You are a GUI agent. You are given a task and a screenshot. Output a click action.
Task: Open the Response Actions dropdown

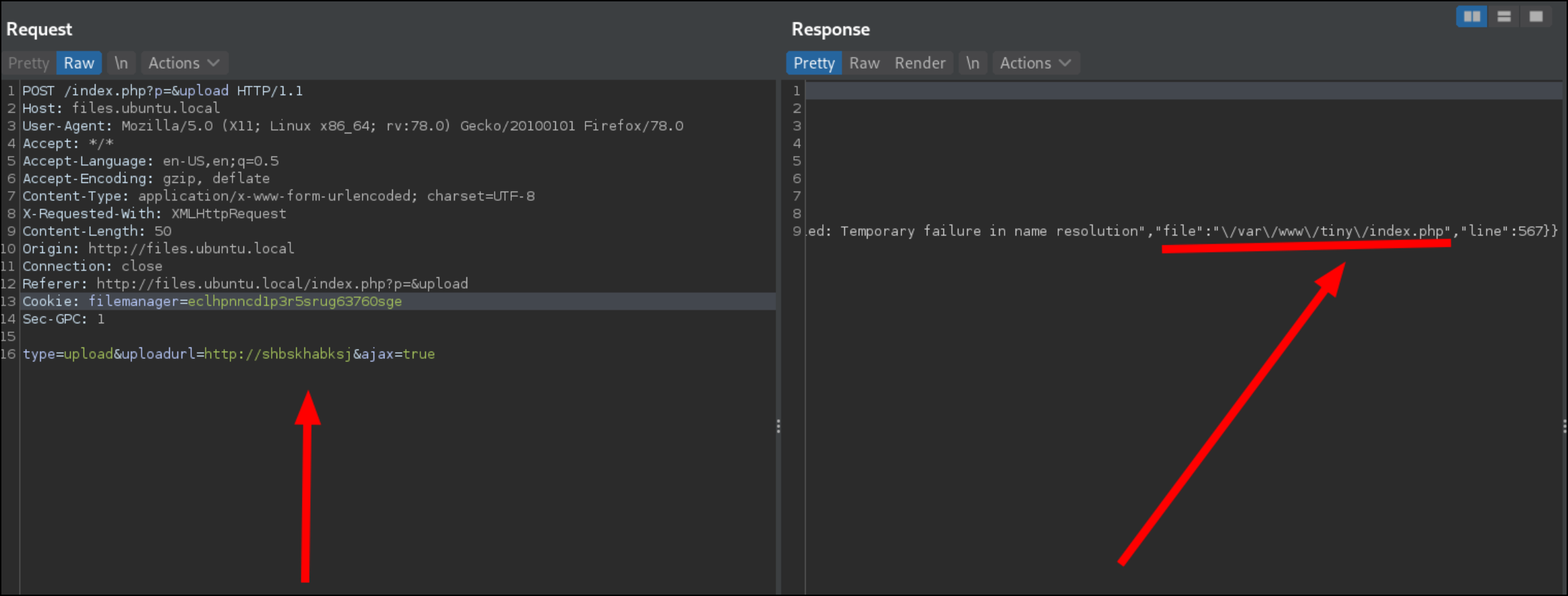[1035, 63]
